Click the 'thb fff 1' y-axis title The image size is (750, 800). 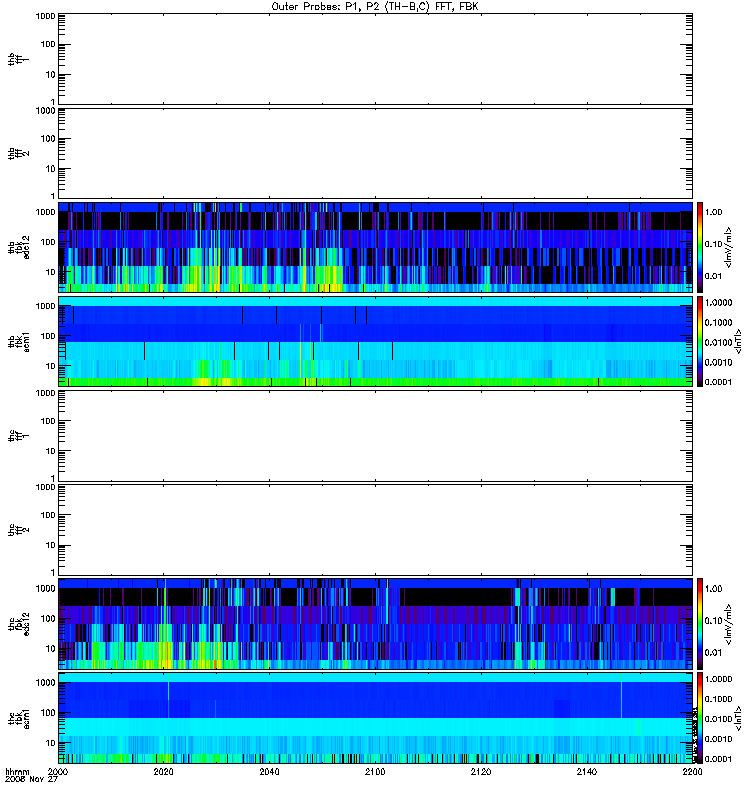point(19,59)
